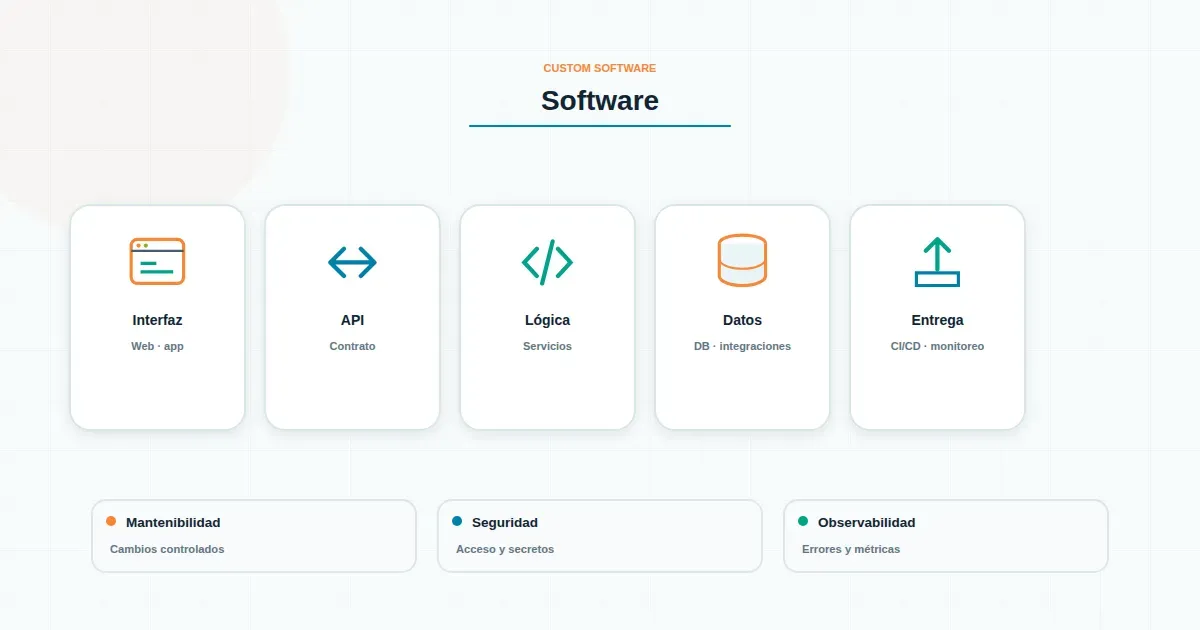
Task: Click the orange dot beside Mantenibilidad
Action: tap(111, 521)
